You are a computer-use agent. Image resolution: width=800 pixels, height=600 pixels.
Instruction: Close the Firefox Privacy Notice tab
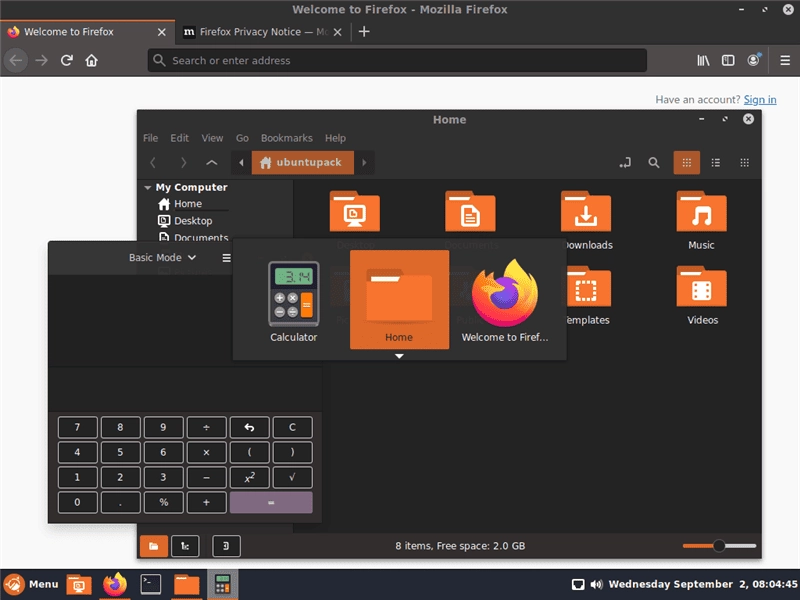pyautogui.click(x=337, y=32)
